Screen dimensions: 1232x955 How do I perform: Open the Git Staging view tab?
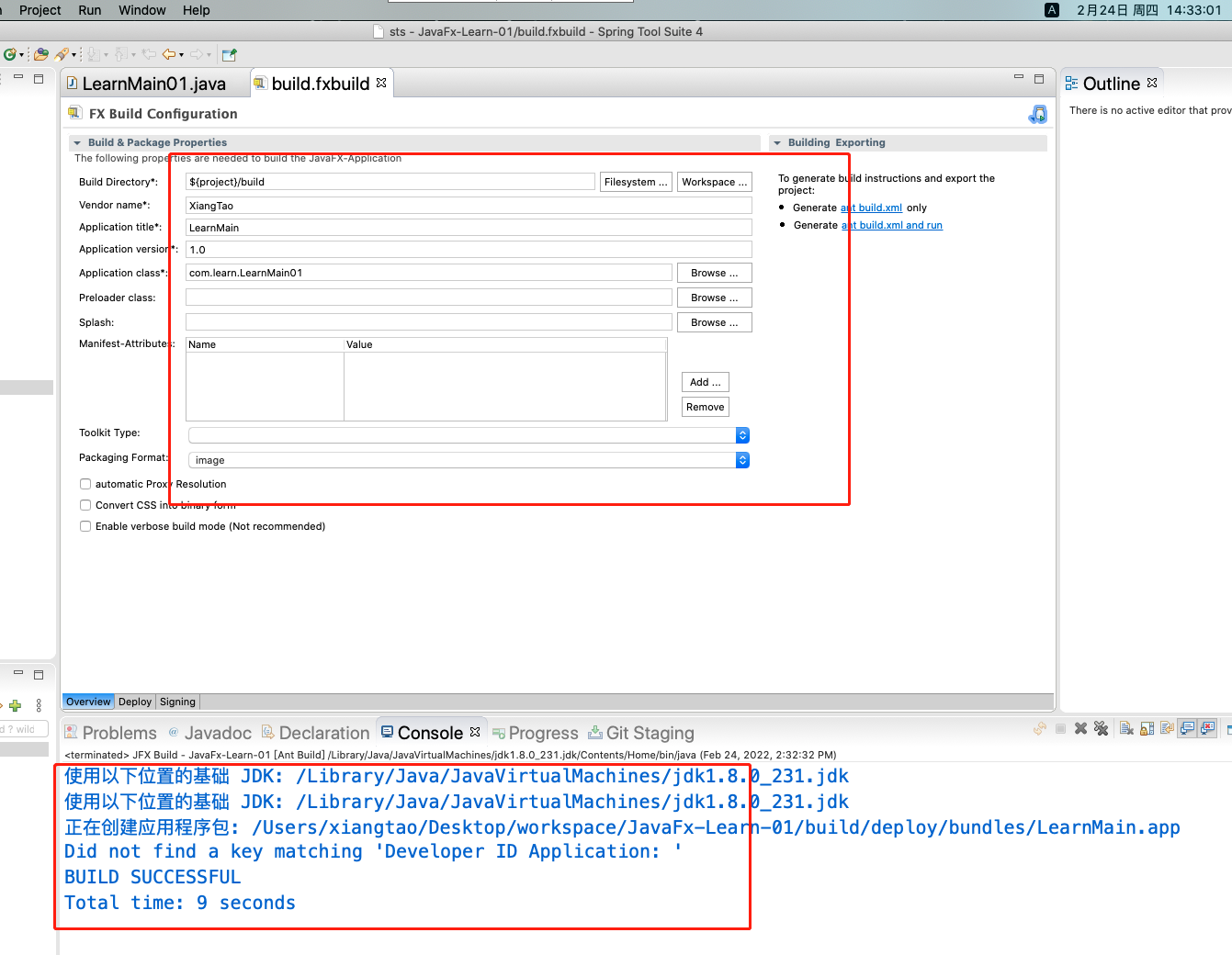pos(641,733)
